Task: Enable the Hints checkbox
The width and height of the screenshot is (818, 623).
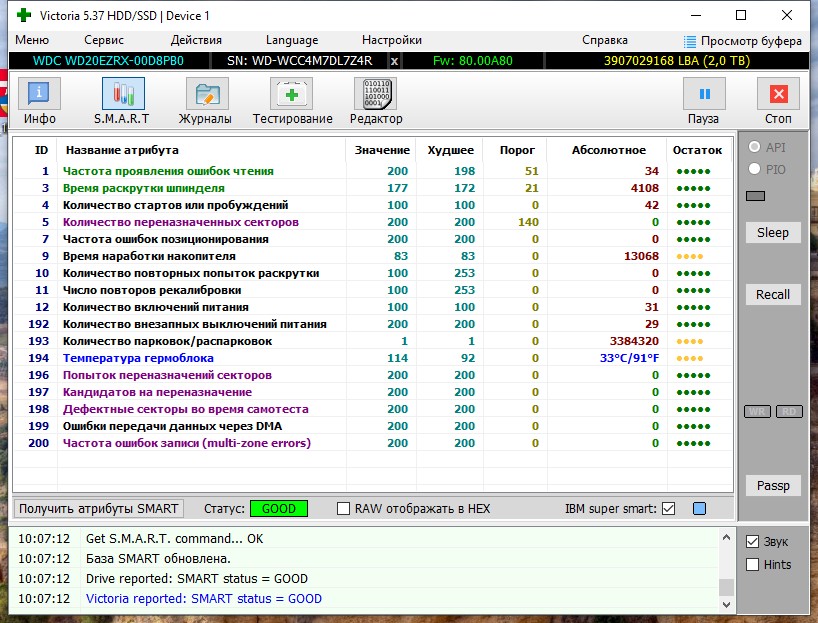Action: pos(752,565)
